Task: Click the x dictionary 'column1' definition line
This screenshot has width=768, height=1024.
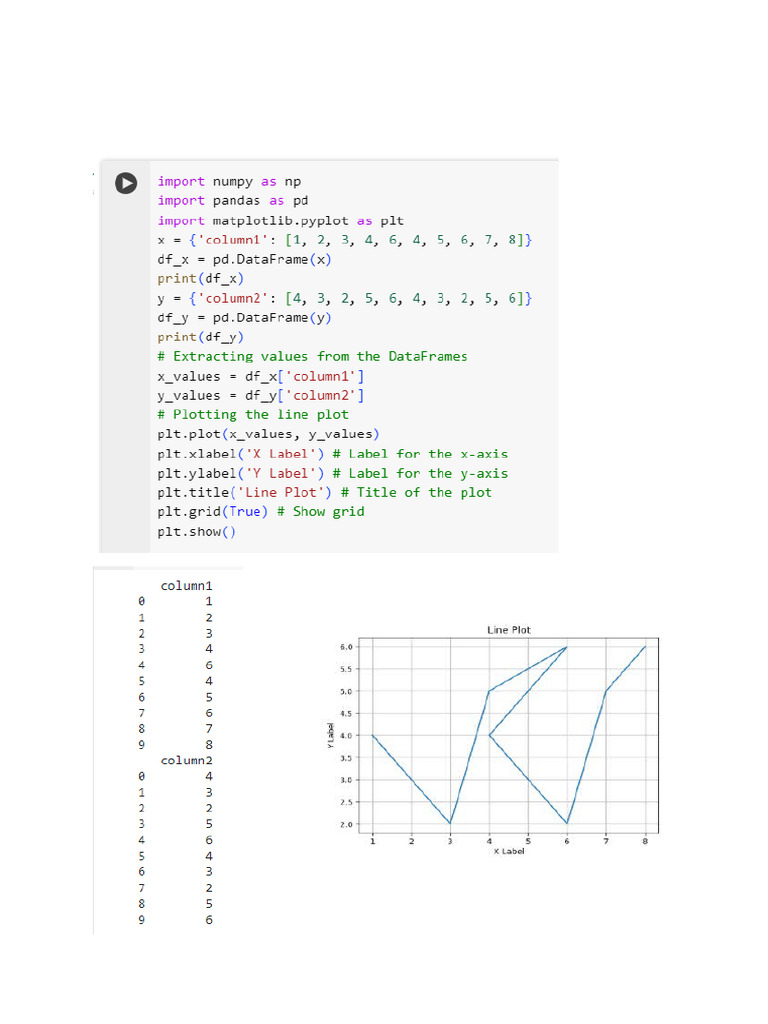Action: coord(345,240)
